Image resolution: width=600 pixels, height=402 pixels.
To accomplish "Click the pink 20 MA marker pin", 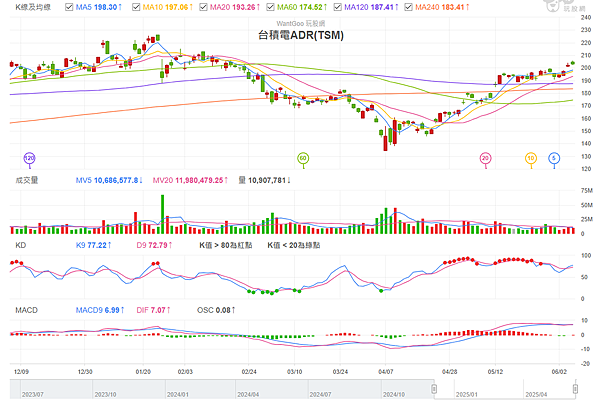I will point(485,159).
